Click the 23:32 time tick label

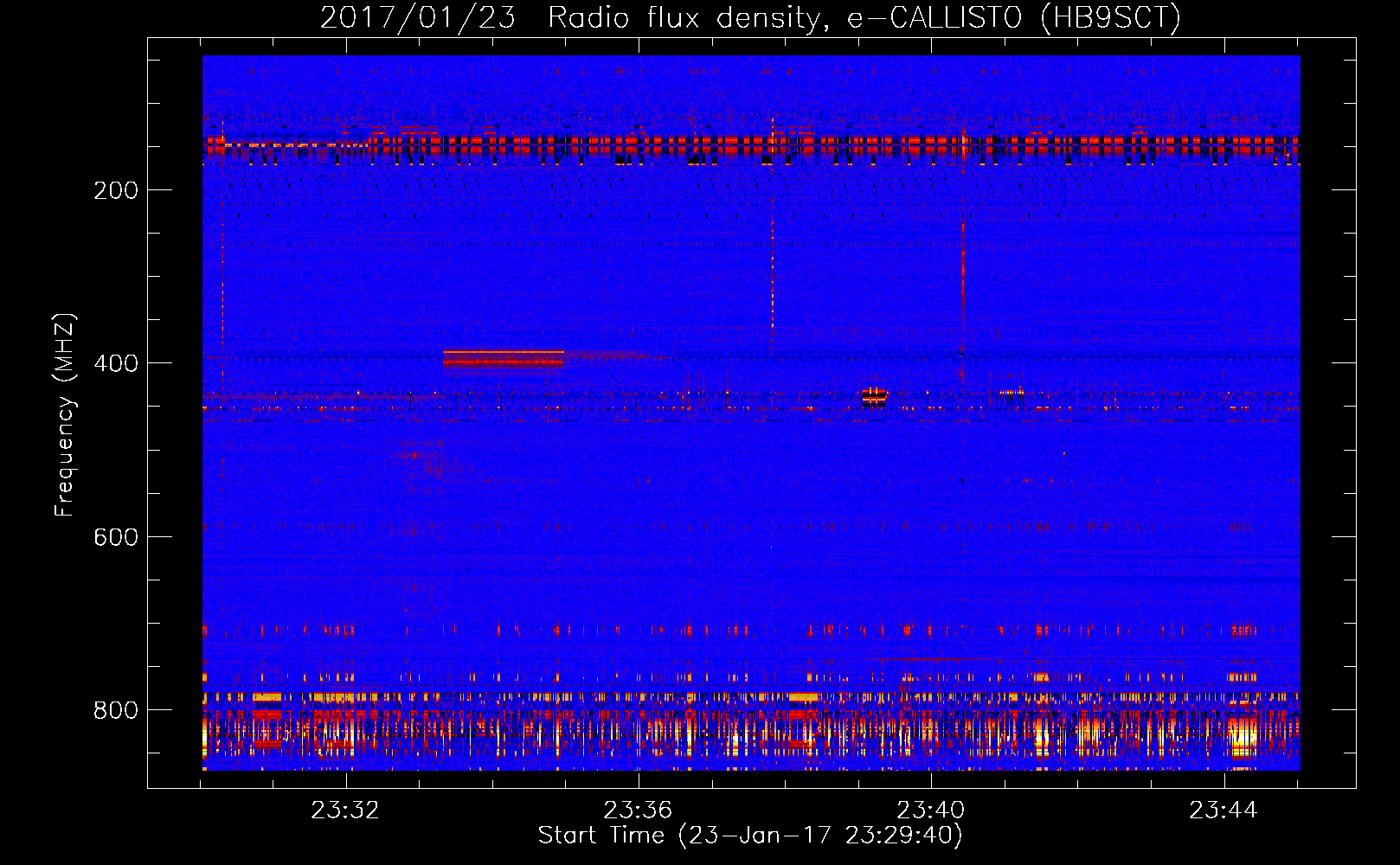tap(345, 811)
